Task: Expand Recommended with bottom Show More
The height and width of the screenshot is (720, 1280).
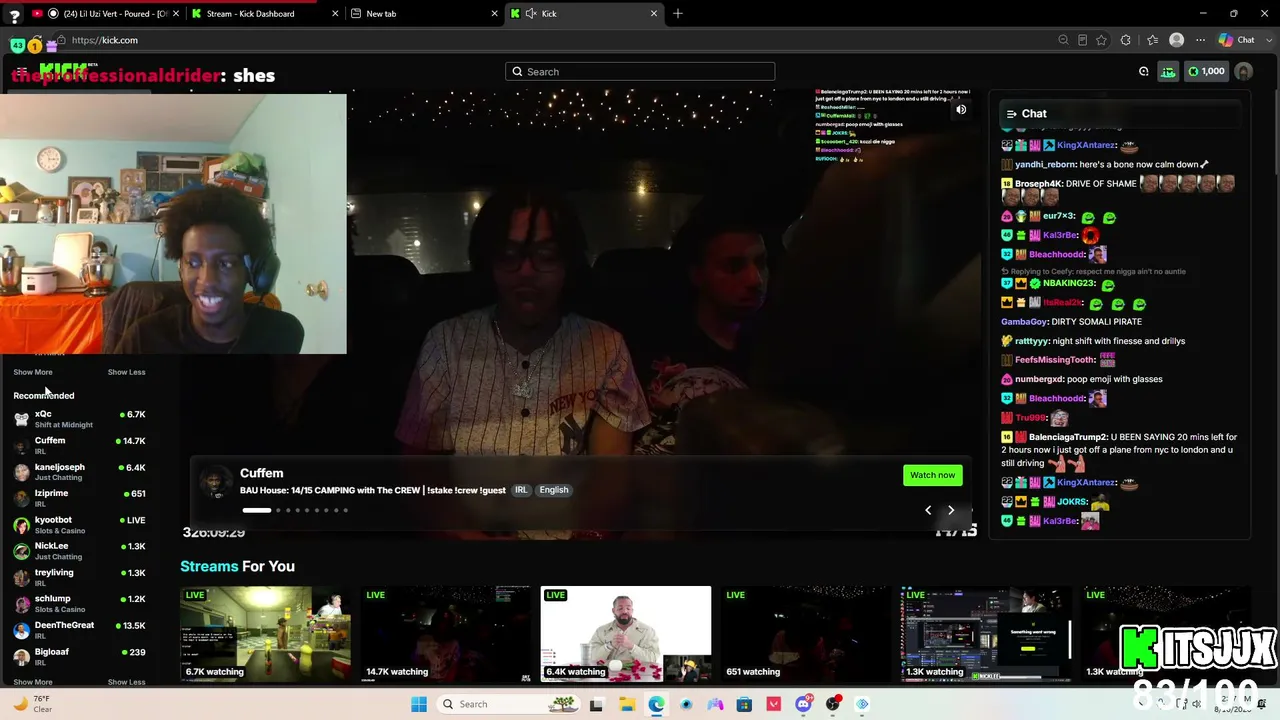Action: tap(33, 682)
